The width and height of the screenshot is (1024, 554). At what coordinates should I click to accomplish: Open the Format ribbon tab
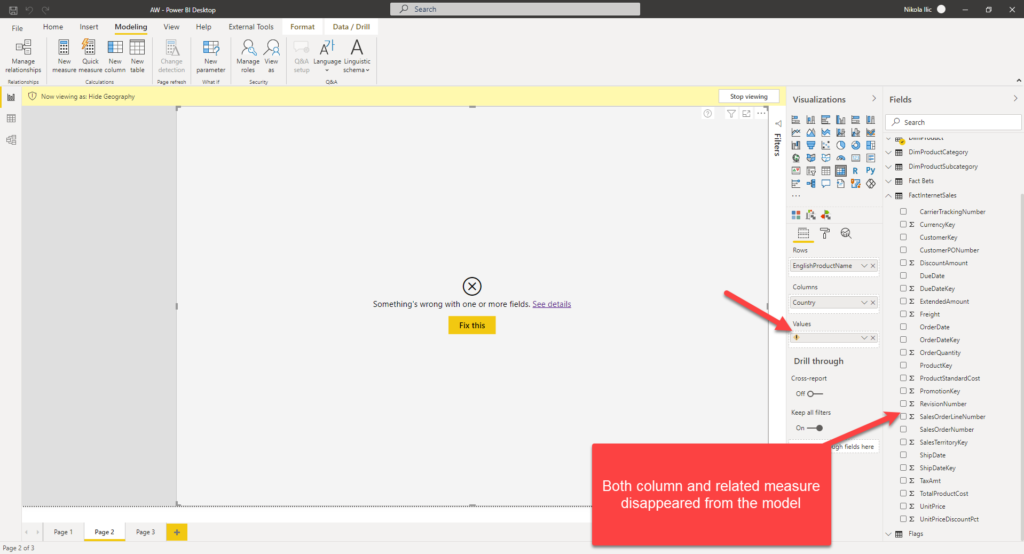(302, 27)
